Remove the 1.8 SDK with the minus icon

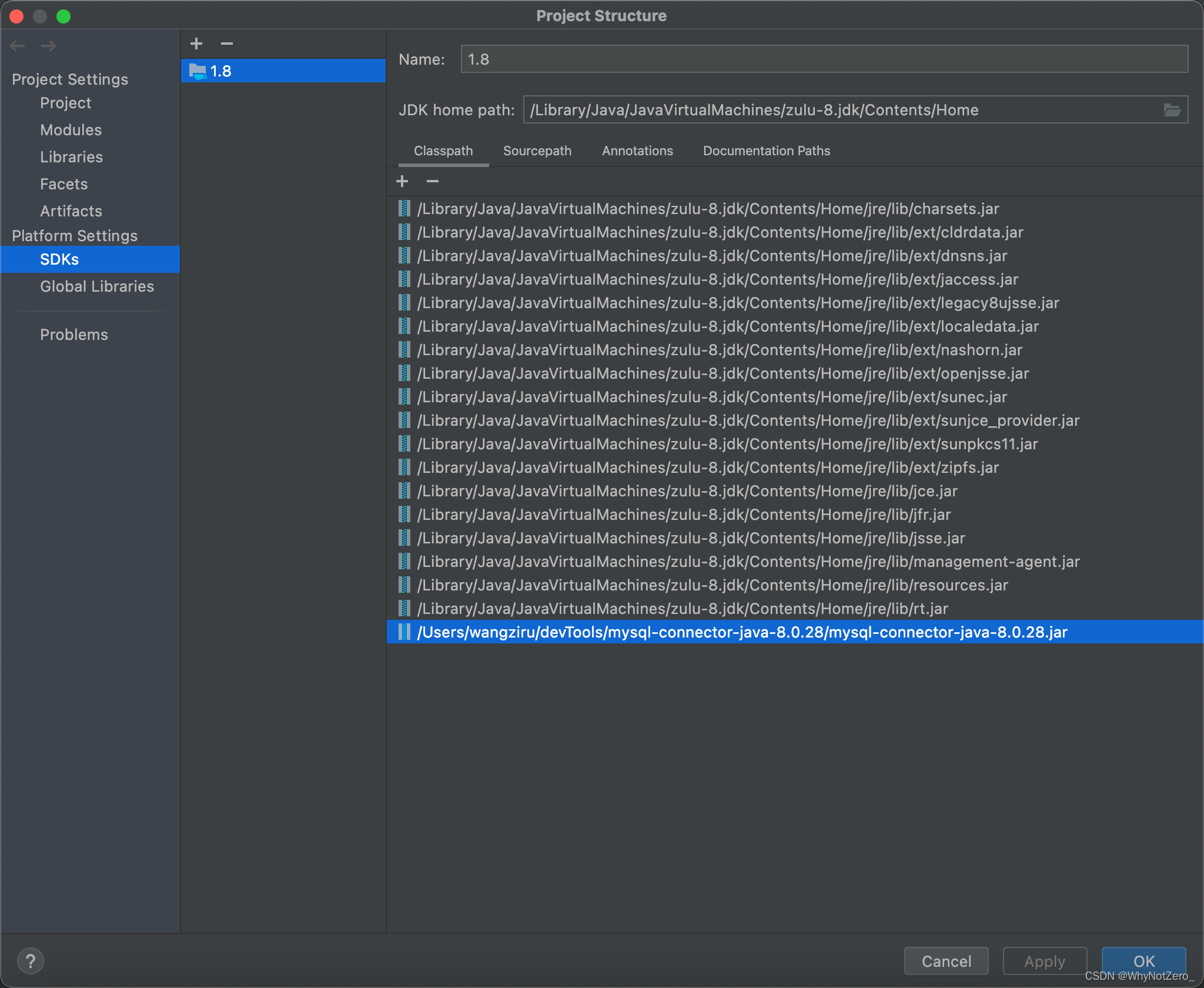tap(228, 43)
